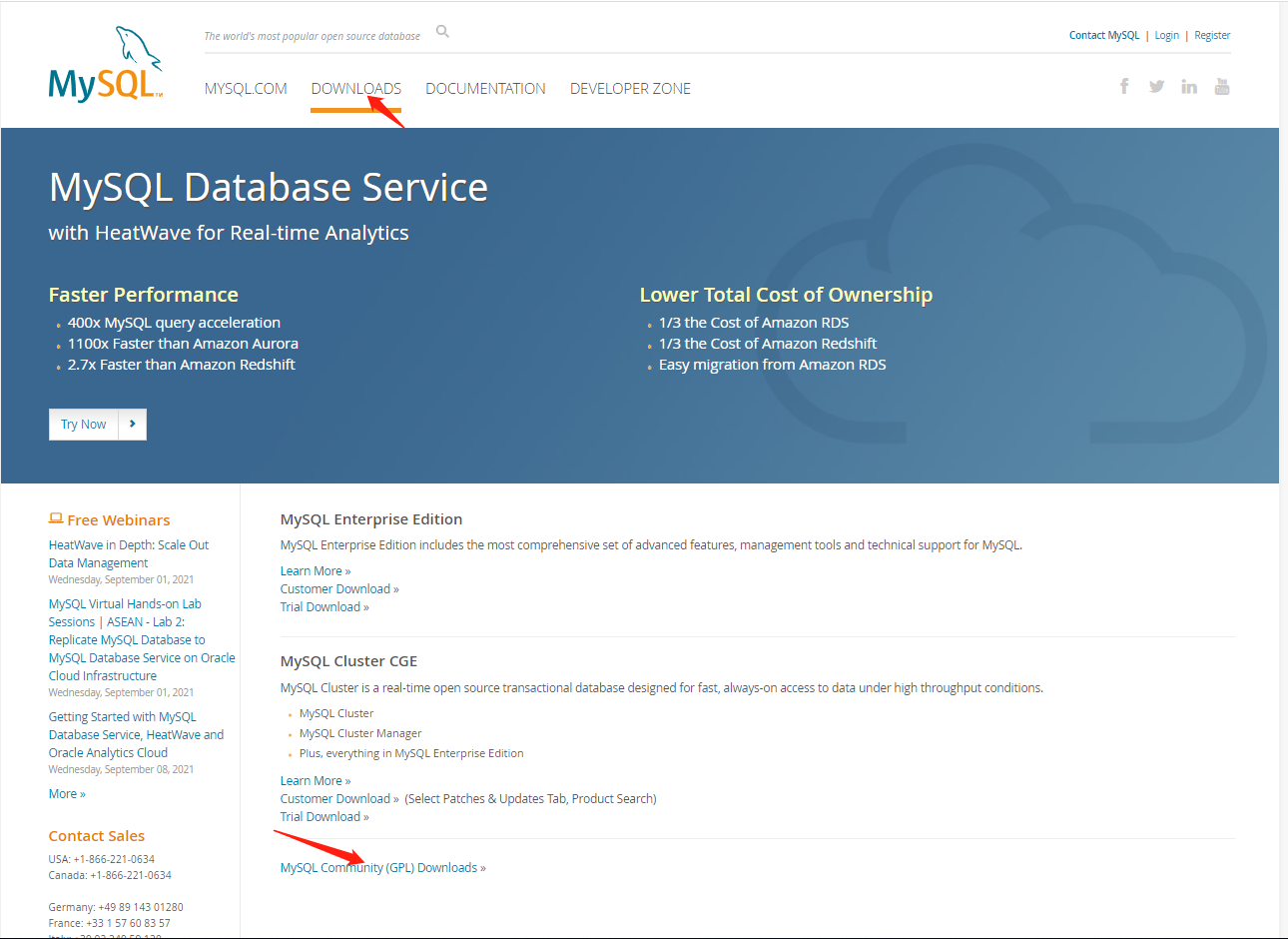1288x939 pixels.
Task: Click Customer Download under MySQL Cluster CGE
Action: tap(339, 799)
